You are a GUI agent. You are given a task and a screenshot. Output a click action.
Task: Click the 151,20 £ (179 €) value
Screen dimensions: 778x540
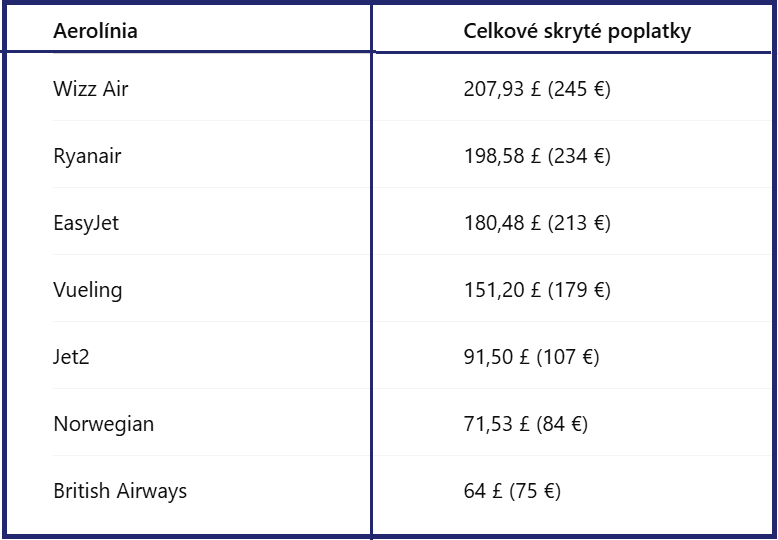click(537, 290)
